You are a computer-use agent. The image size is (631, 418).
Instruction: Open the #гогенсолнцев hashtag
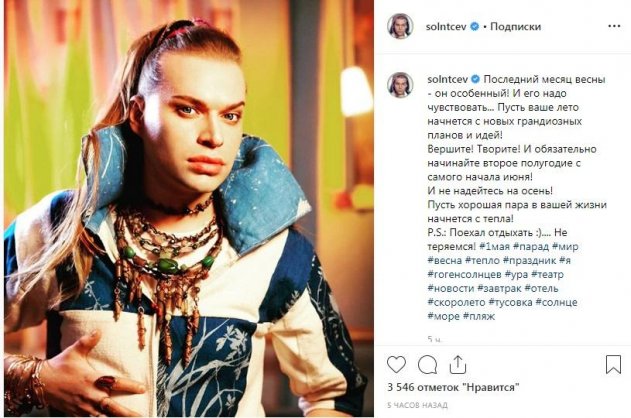[464, 274]
